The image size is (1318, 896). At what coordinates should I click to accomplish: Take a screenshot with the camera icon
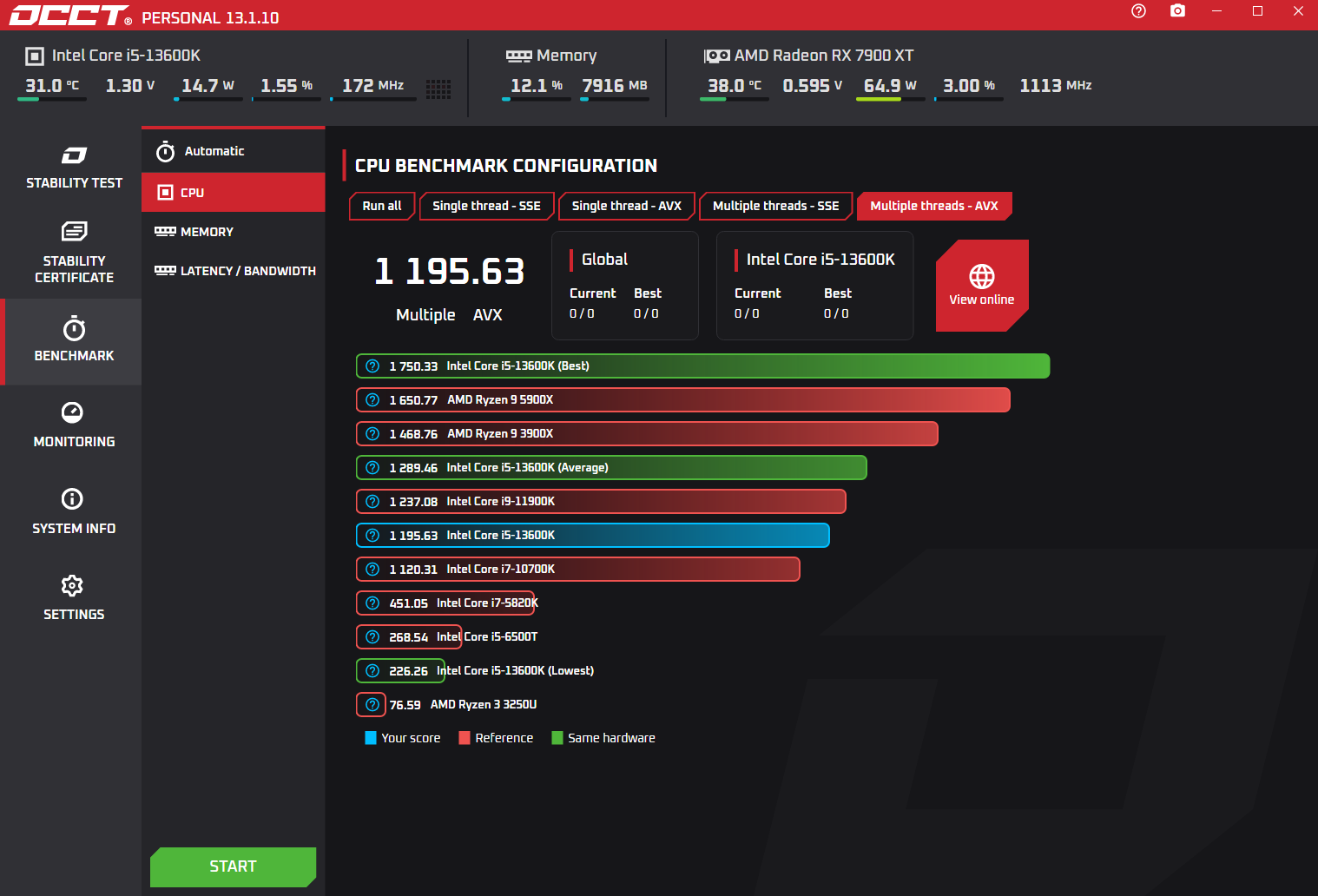point(1177,11)
